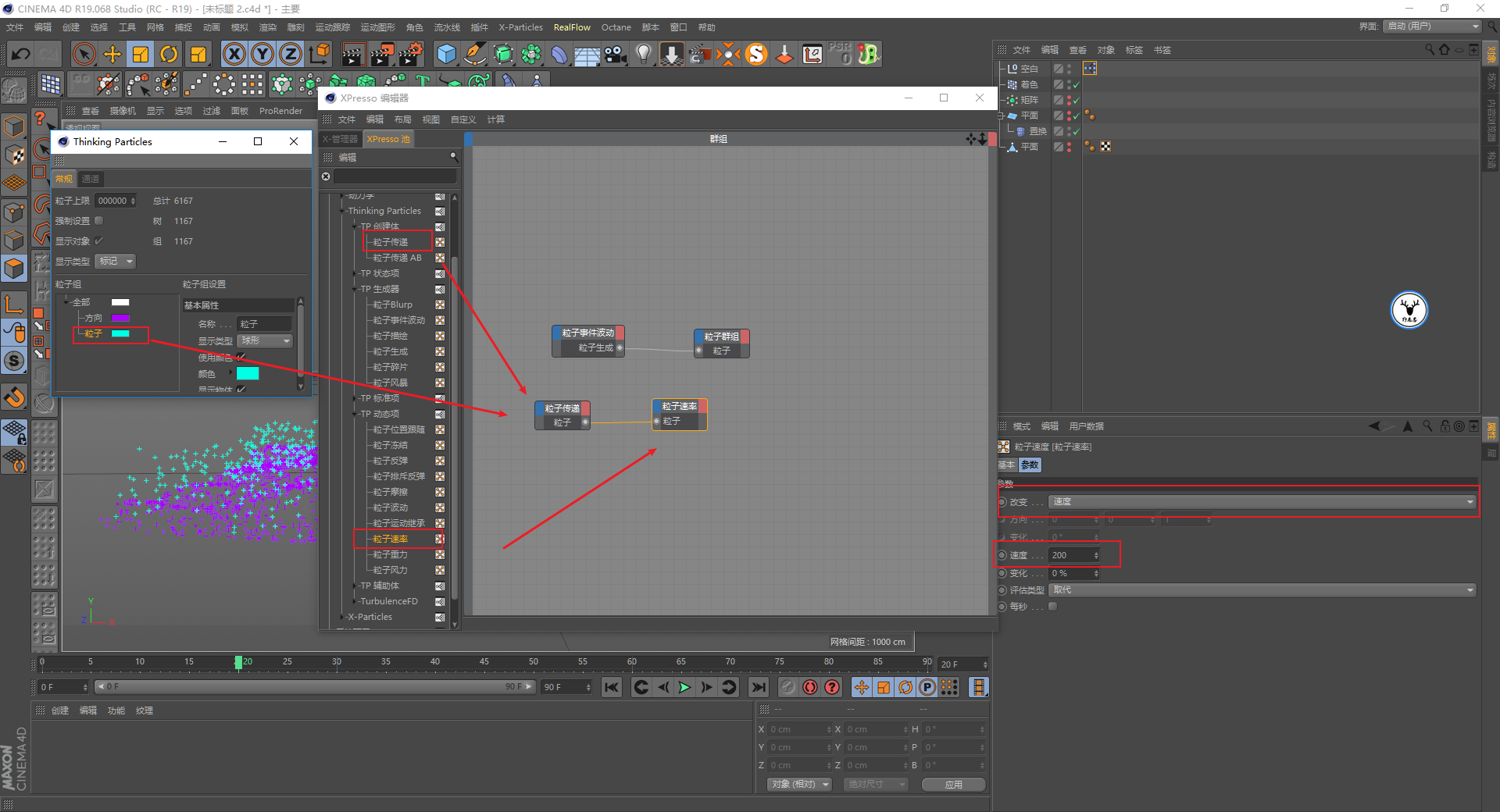Switch to the 通道 tab in Thinking Particles
The image size is (1500, 812).
point(91,179)
